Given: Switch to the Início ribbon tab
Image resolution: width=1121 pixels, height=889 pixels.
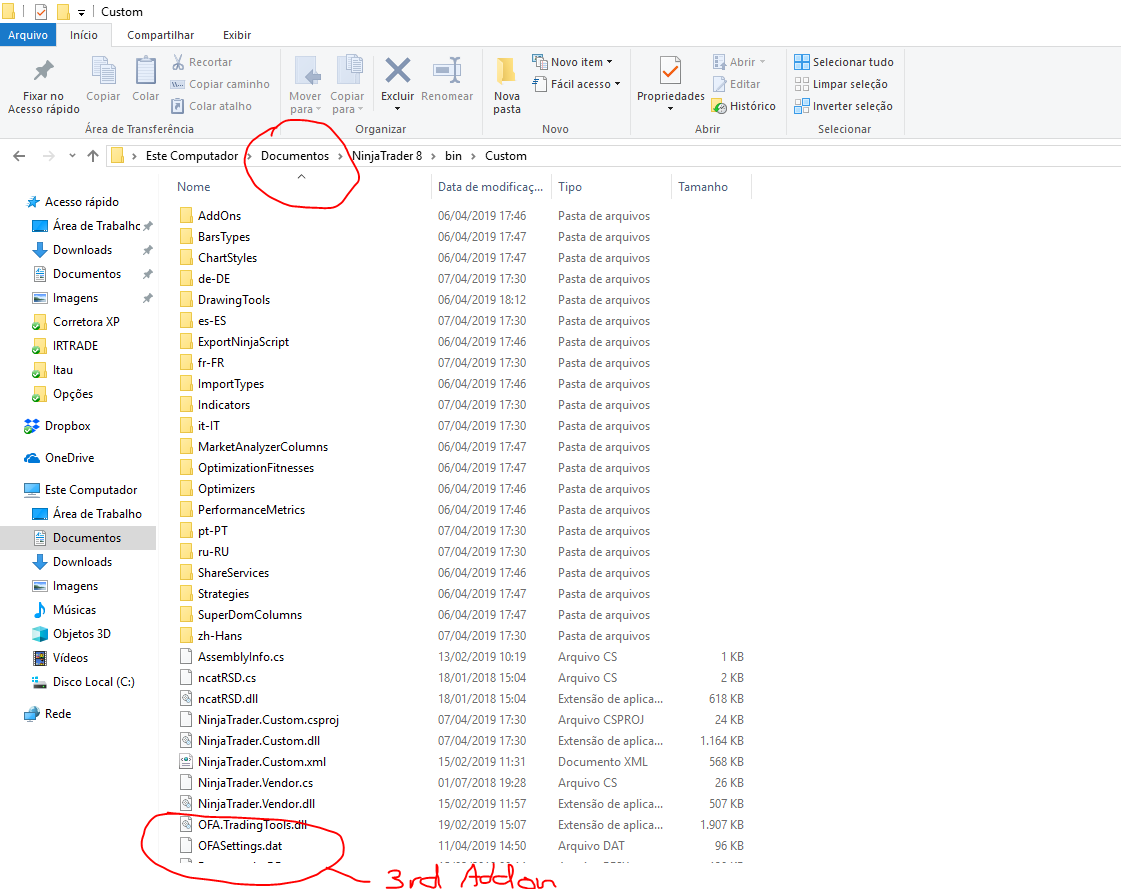Looking at the screenshot, I should [84, 35].
